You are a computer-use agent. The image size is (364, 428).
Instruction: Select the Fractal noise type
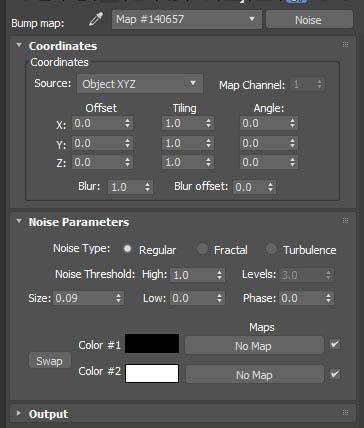(x=202, y=249)
